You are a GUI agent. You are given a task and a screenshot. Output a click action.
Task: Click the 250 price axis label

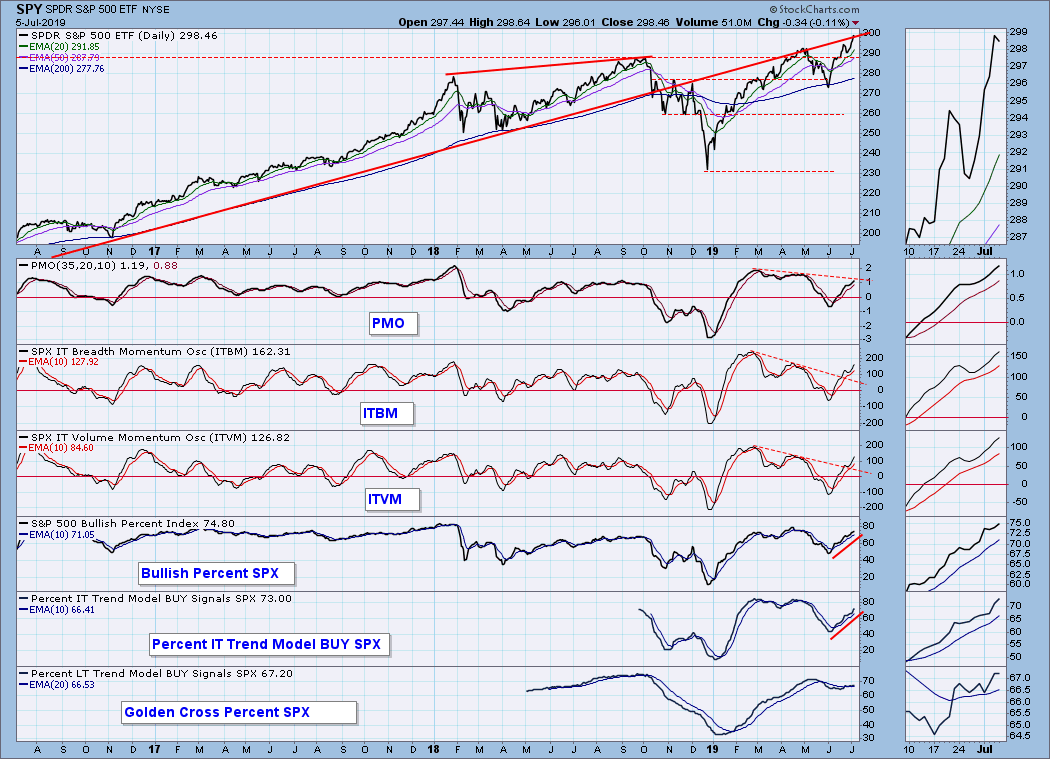871,133
